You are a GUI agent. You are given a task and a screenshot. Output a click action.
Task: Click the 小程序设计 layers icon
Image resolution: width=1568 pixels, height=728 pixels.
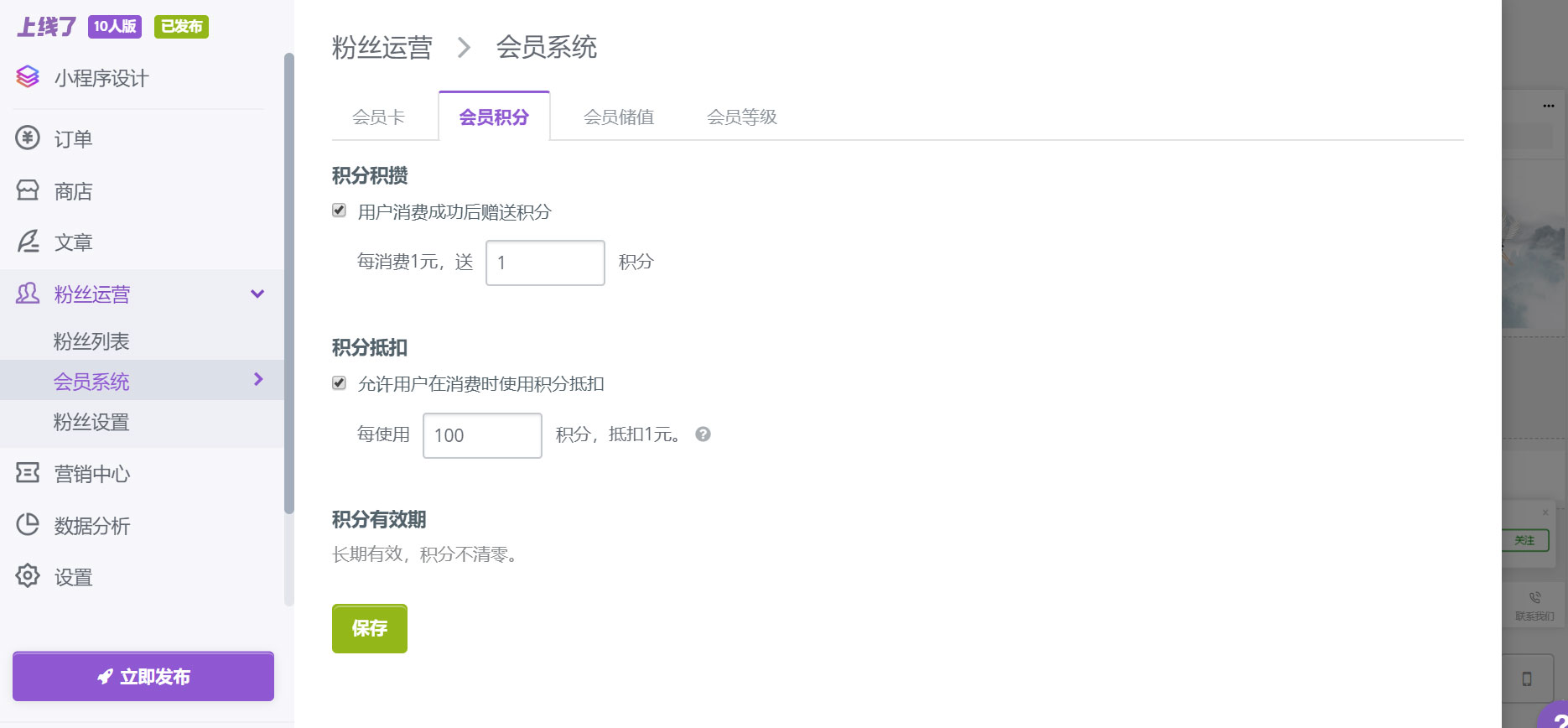click(28, 77)
